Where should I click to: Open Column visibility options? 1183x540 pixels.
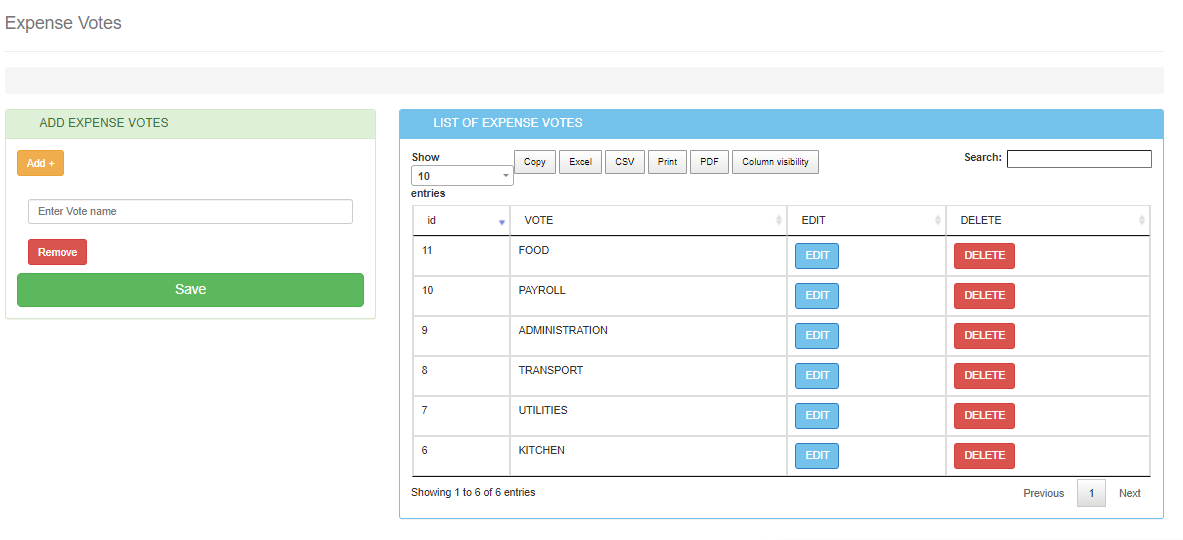775,162
